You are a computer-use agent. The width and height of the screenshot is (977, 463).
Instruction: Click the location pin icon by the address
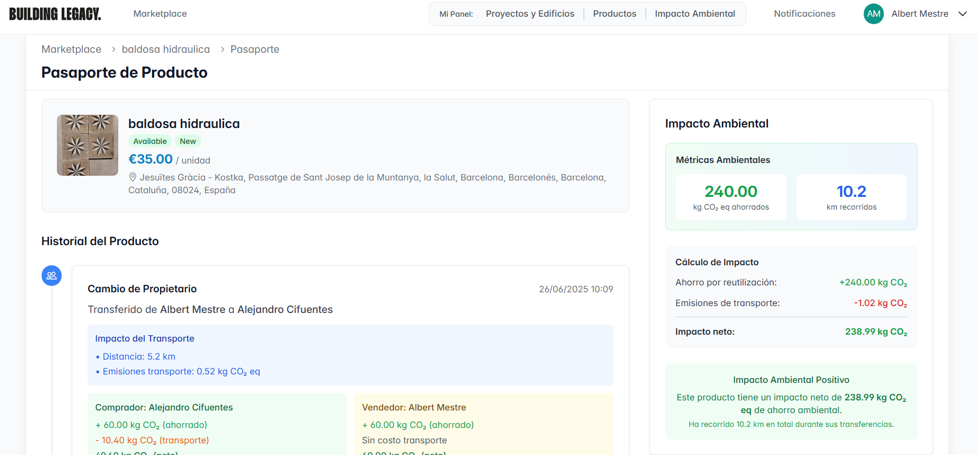(133, 178)
